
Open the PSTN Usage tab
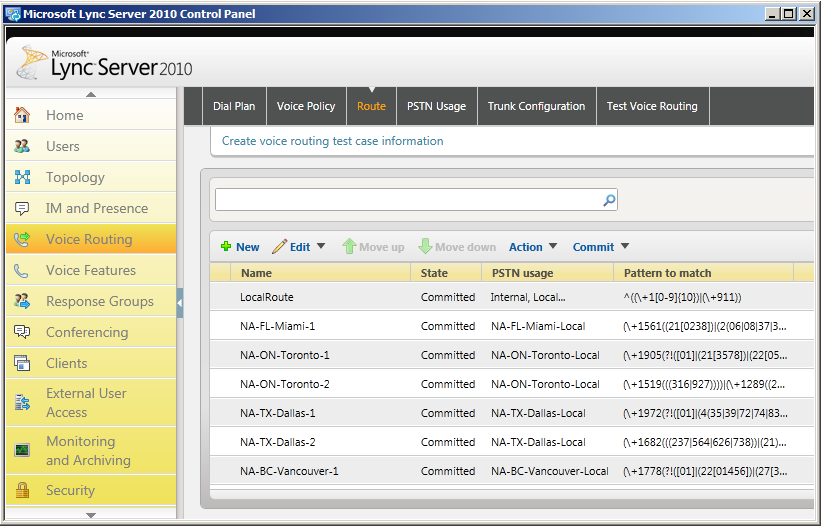pyautogui.click(x=437, y=106)
